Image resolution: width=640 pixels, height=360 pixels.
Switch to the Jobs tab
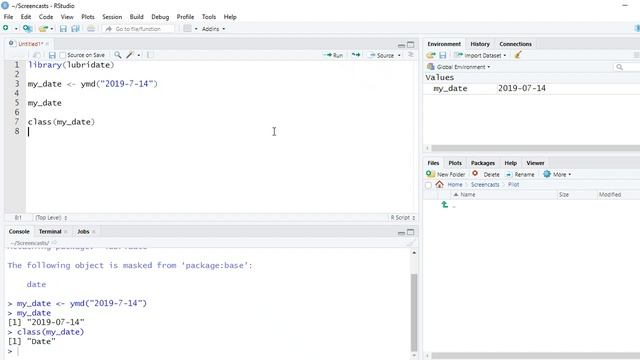[x=83, y=231]
